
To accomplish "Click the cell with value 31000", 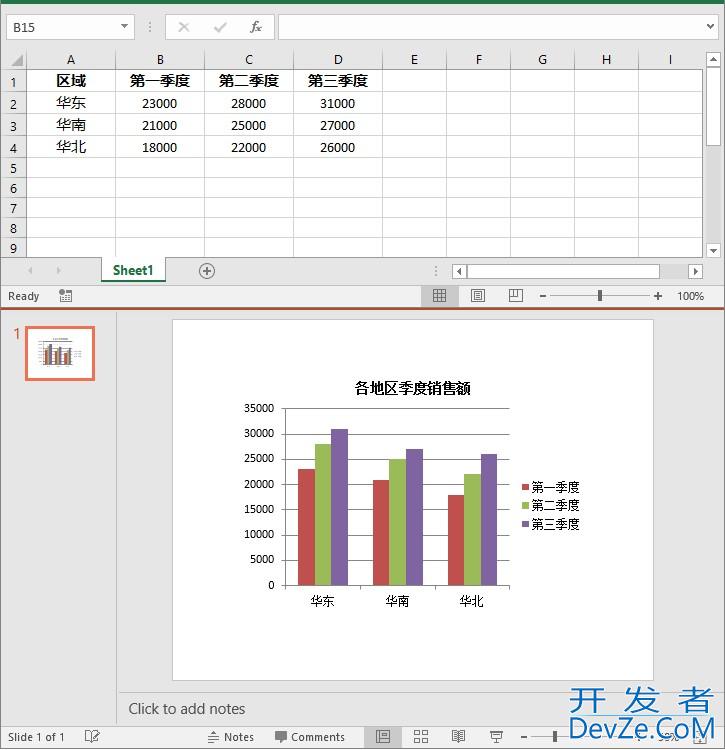I will click(x=338, y=103).
